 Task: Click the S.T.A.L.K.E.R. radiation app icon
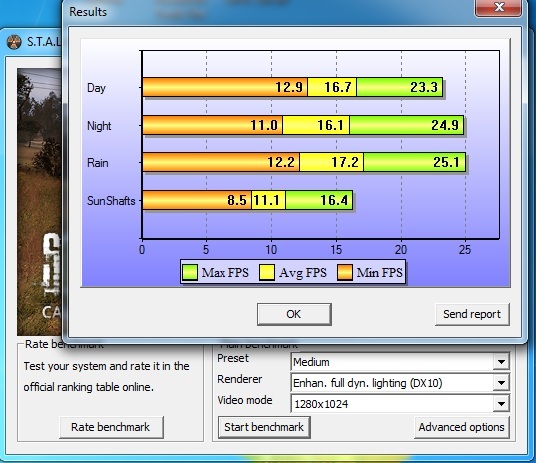click(14, 42)
